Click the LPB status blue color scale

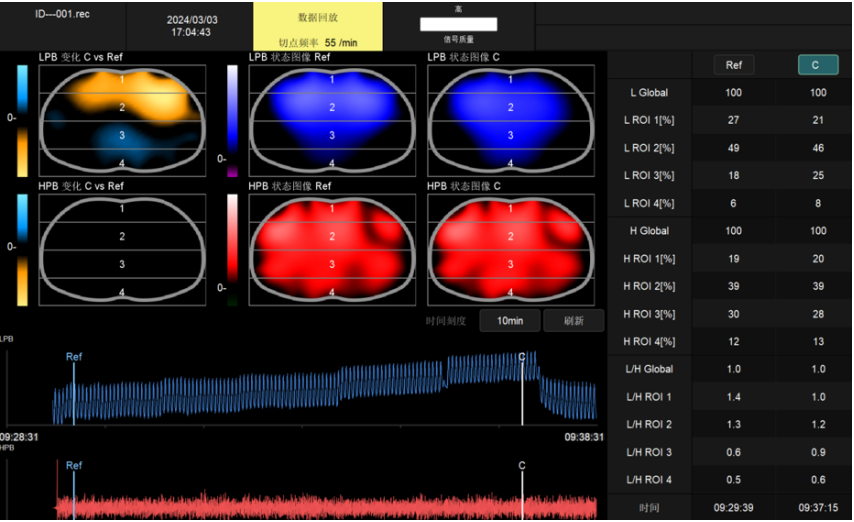point(233,120)
